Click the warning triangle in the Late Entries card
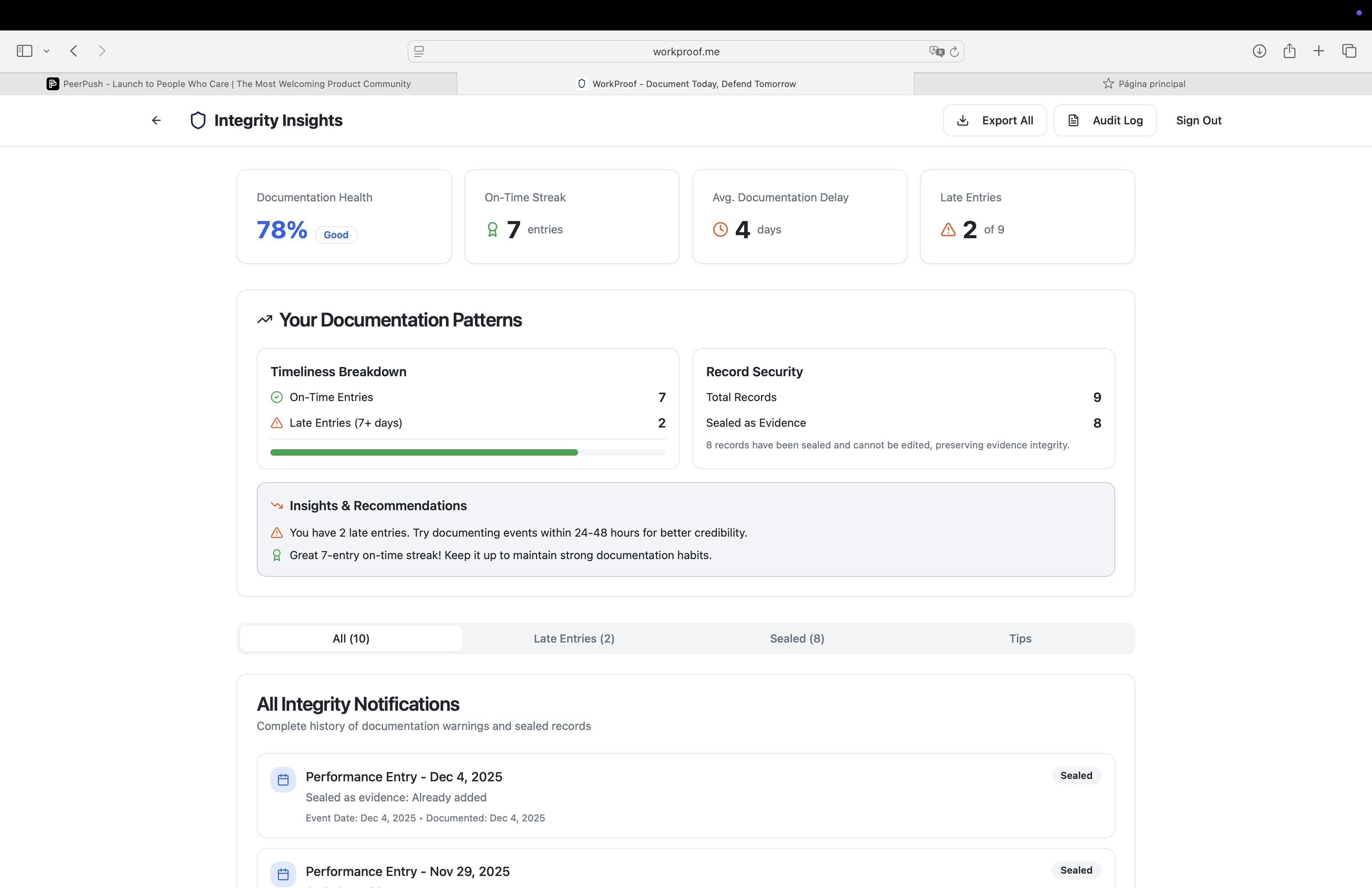The image size is (1372, 888). tap(948, 229)
